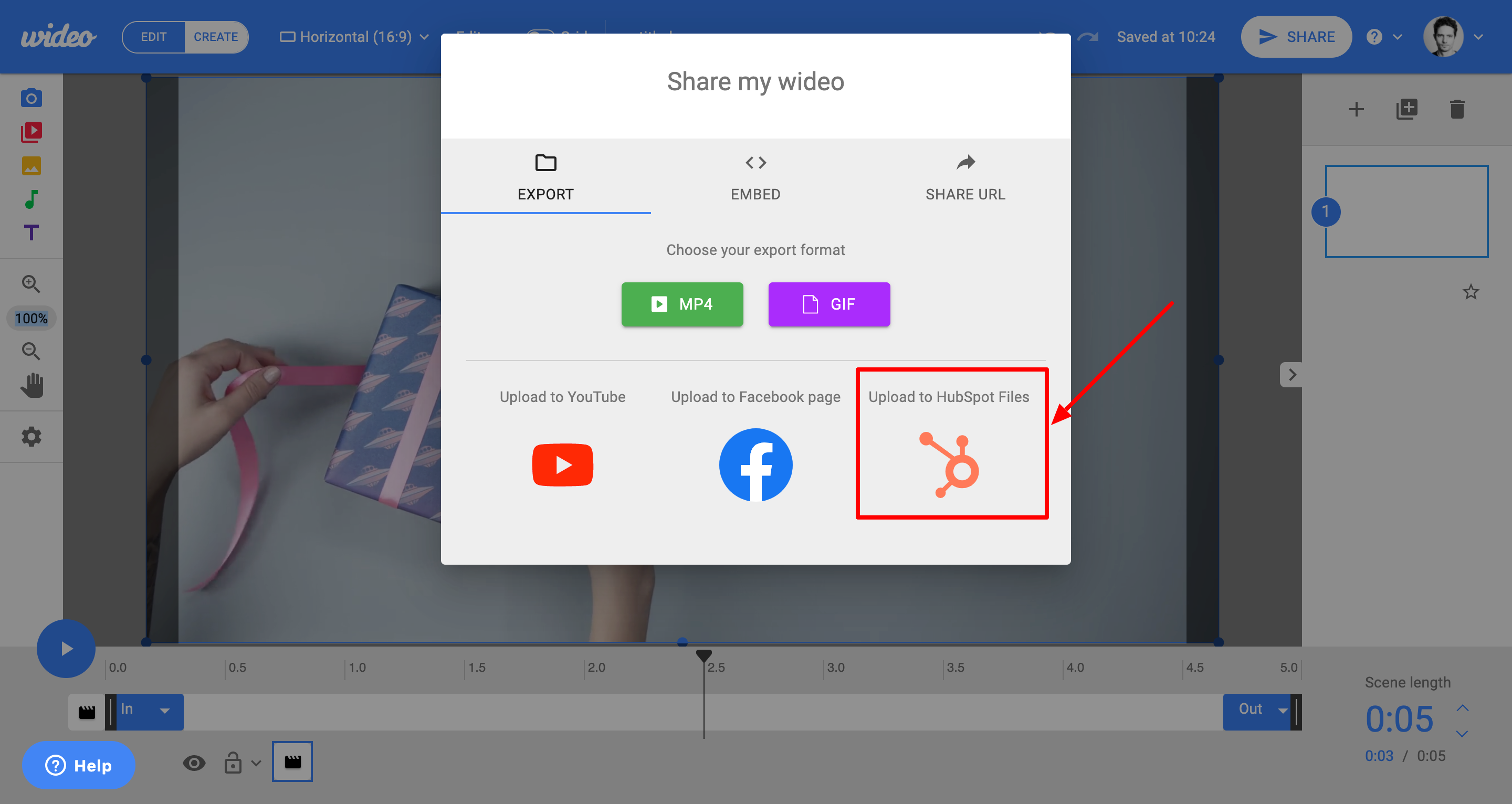1512x804 pixels.
Task: Delete scene with trash icon
Action: (x=1457, y=109)
